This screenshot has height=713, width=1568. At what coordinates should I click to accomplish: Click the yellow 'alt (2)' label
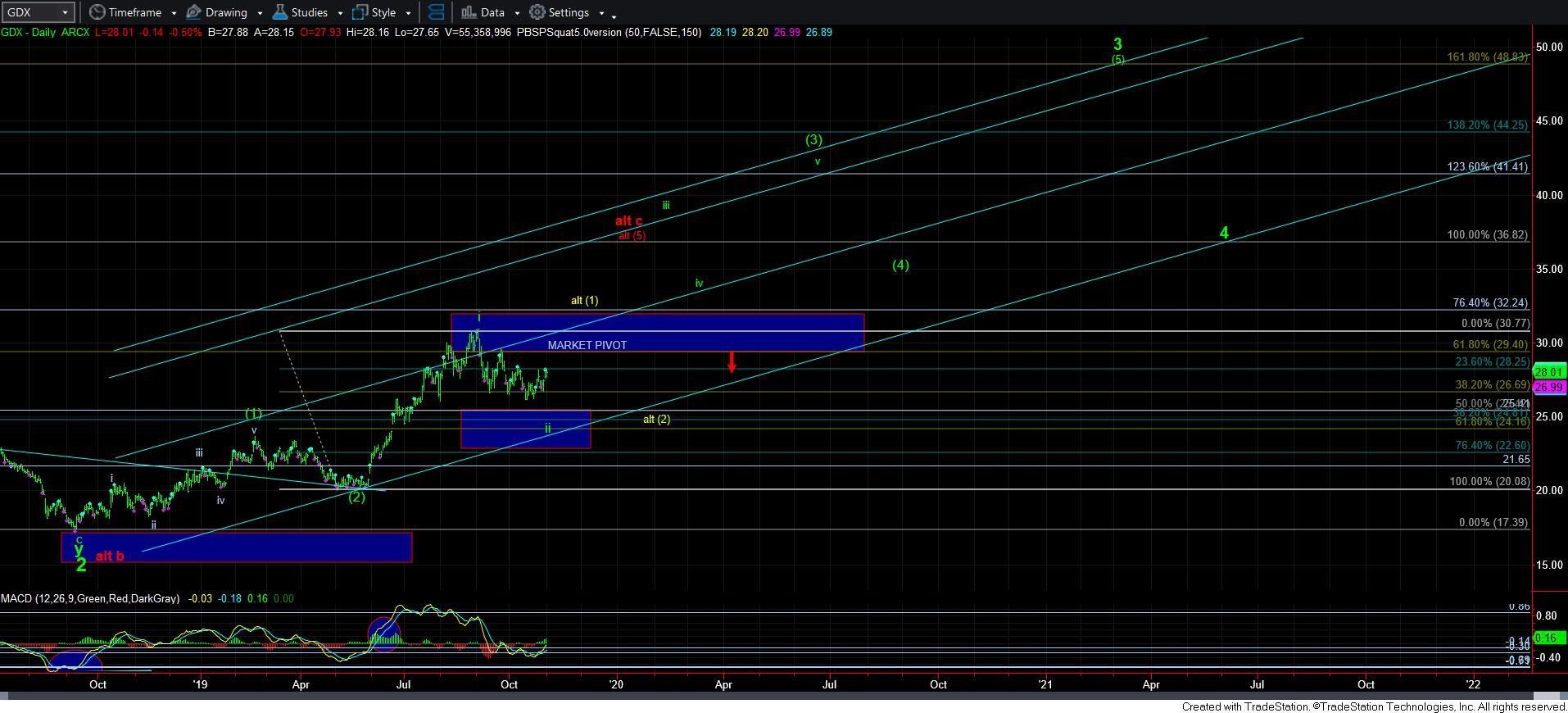point(657,420)
